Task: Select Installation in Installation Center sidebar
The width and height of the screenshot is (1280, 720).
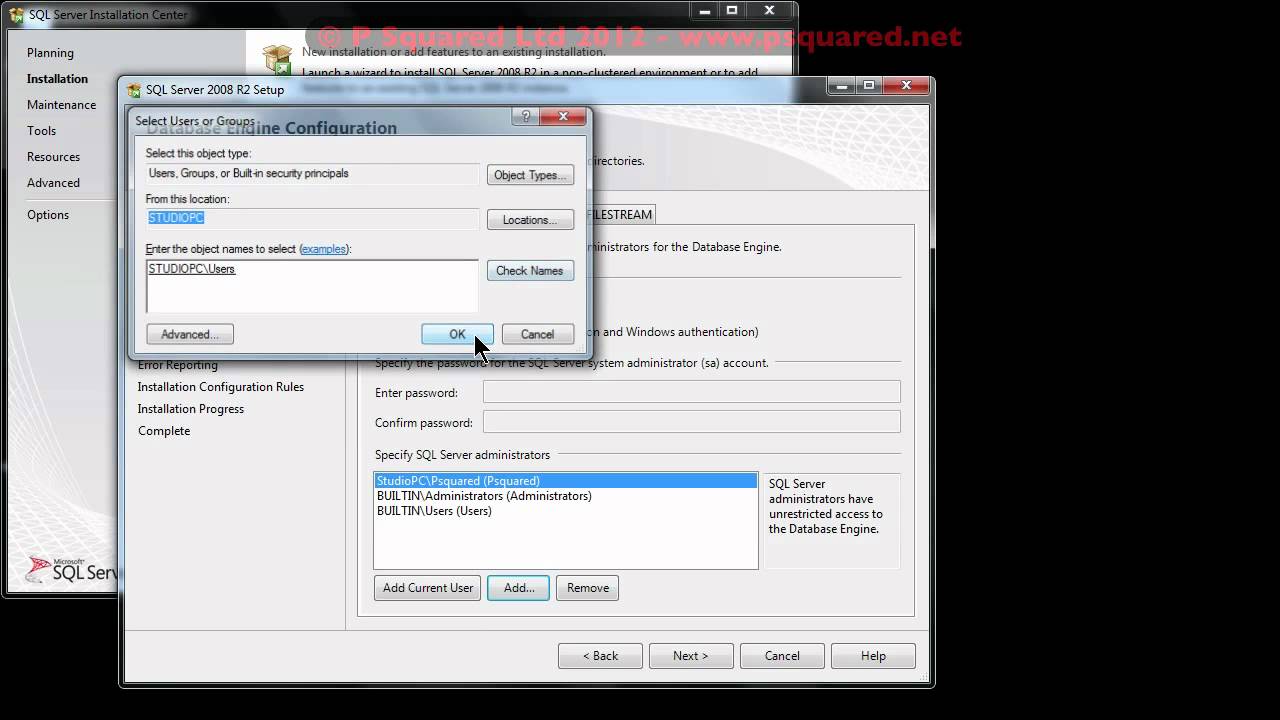Action: pos(57,79)
